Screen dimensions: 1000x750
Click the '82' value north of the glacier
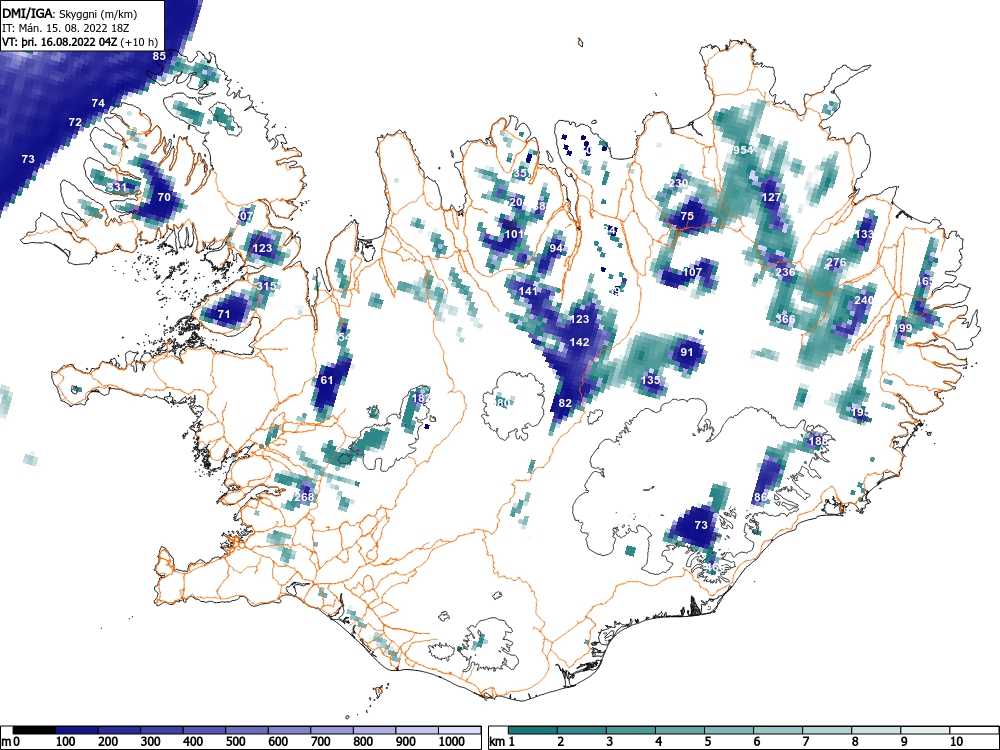click(x=565, y=403)
